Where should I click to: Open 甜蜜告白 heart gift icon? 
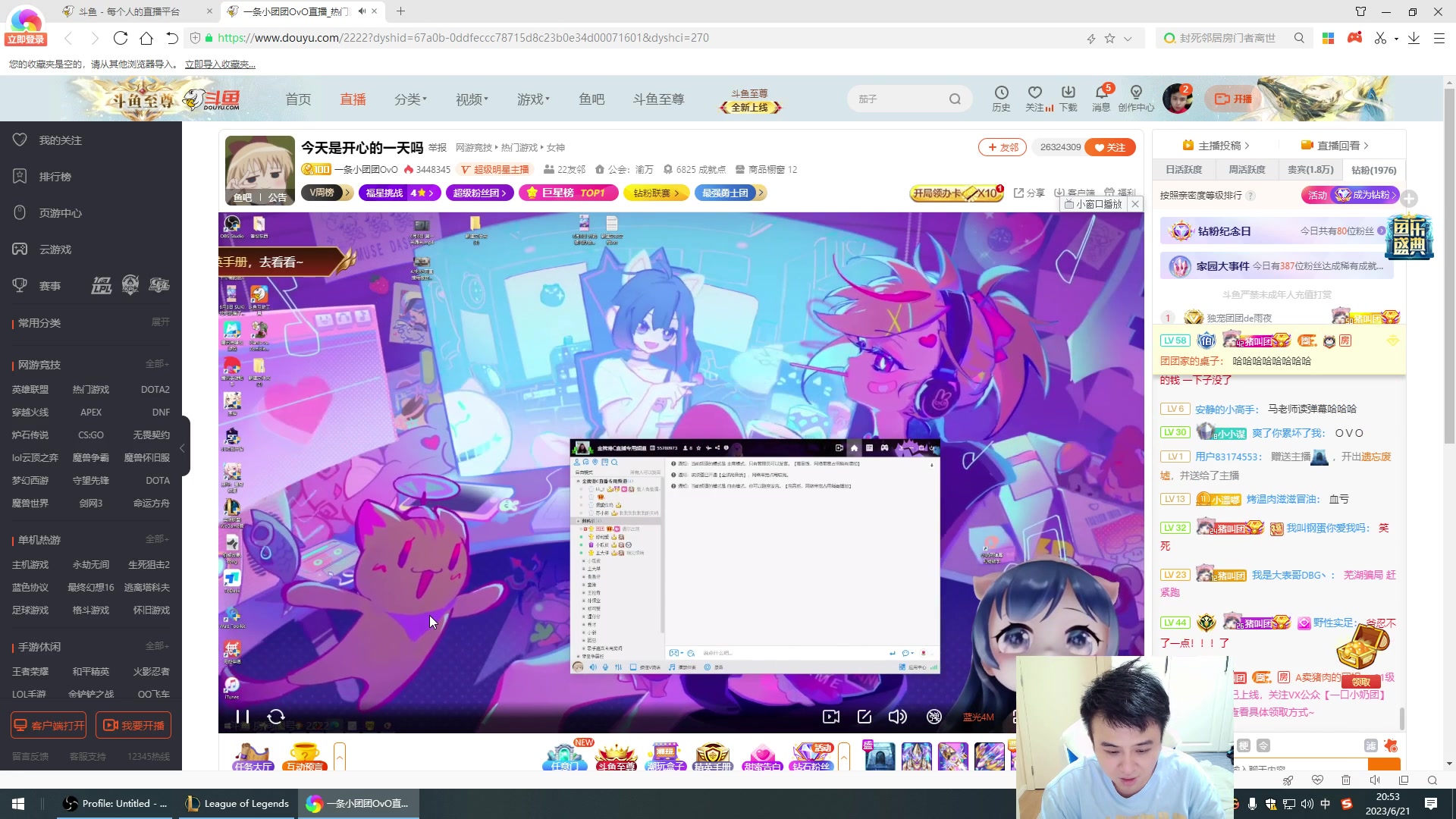click(x=762, y=756)
